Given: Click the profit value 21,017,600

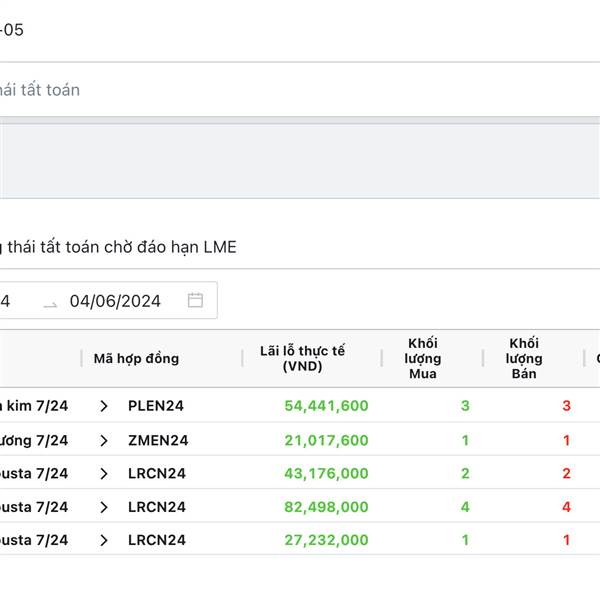Looking at the screenshot, I should (x=326, y=440).
